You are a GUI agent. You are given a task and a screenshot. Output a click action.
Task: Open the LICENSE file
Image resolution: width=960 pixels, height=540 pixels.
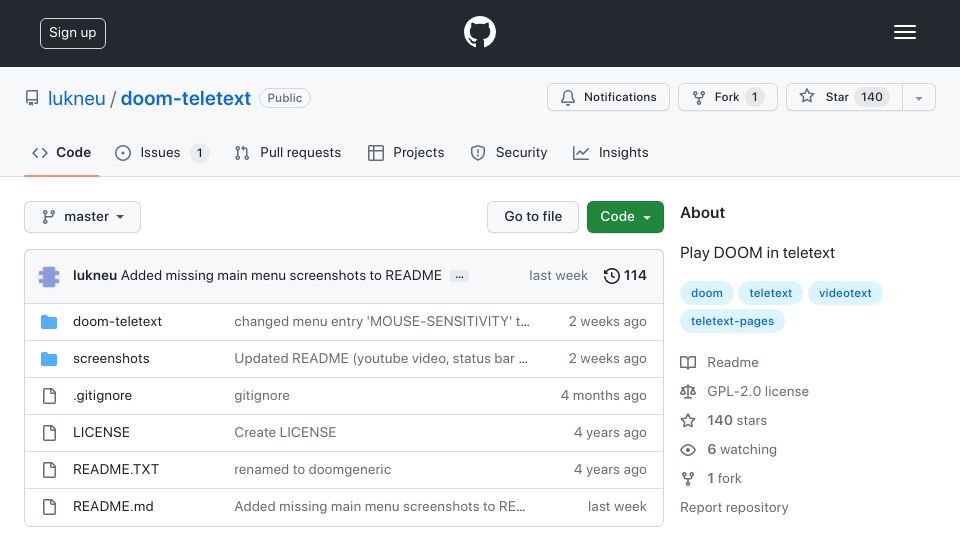(x=101, y=432)
